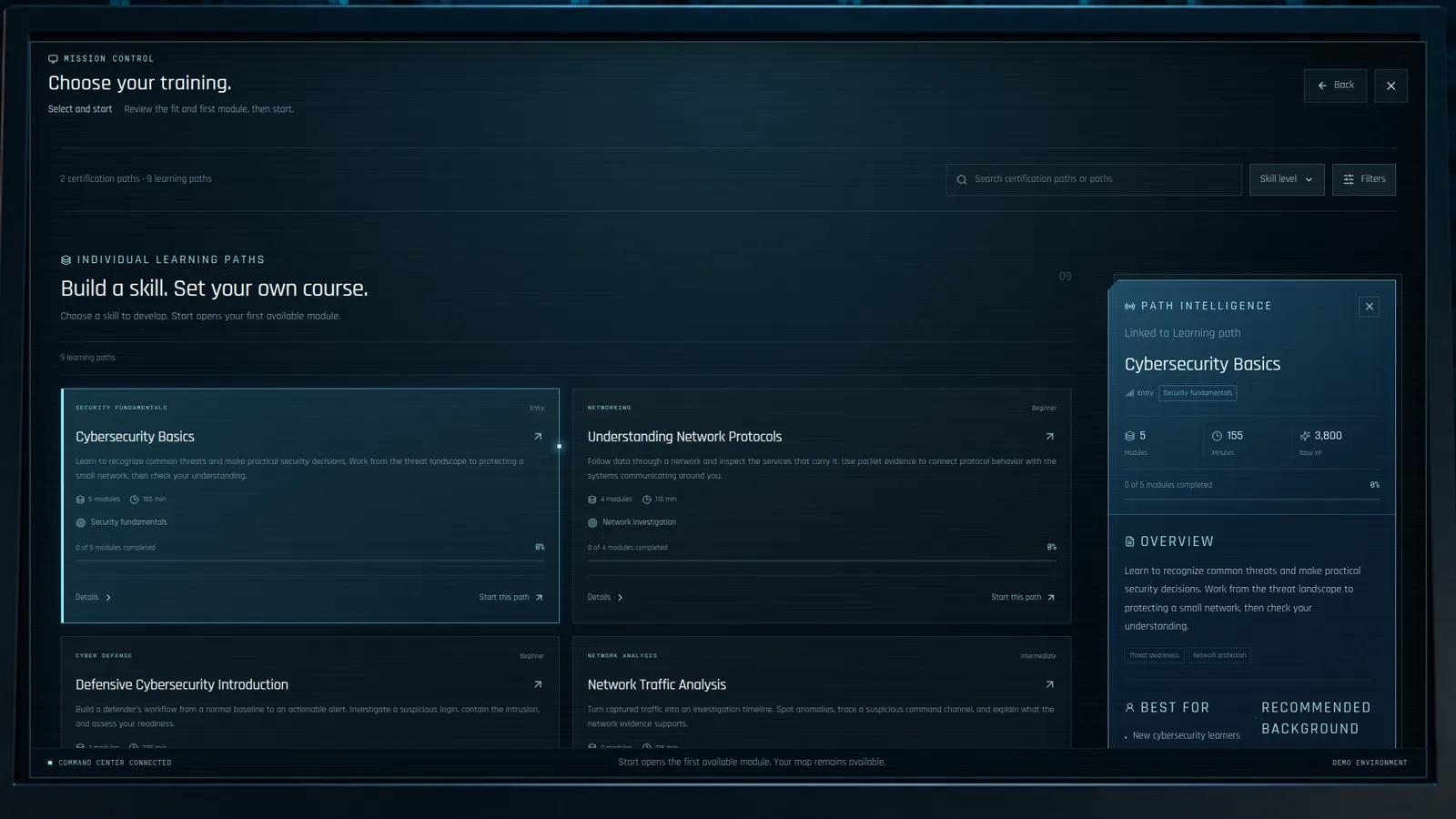
Task: Expand Details on Understanding Network Protocols card
Action: (605, 598)
